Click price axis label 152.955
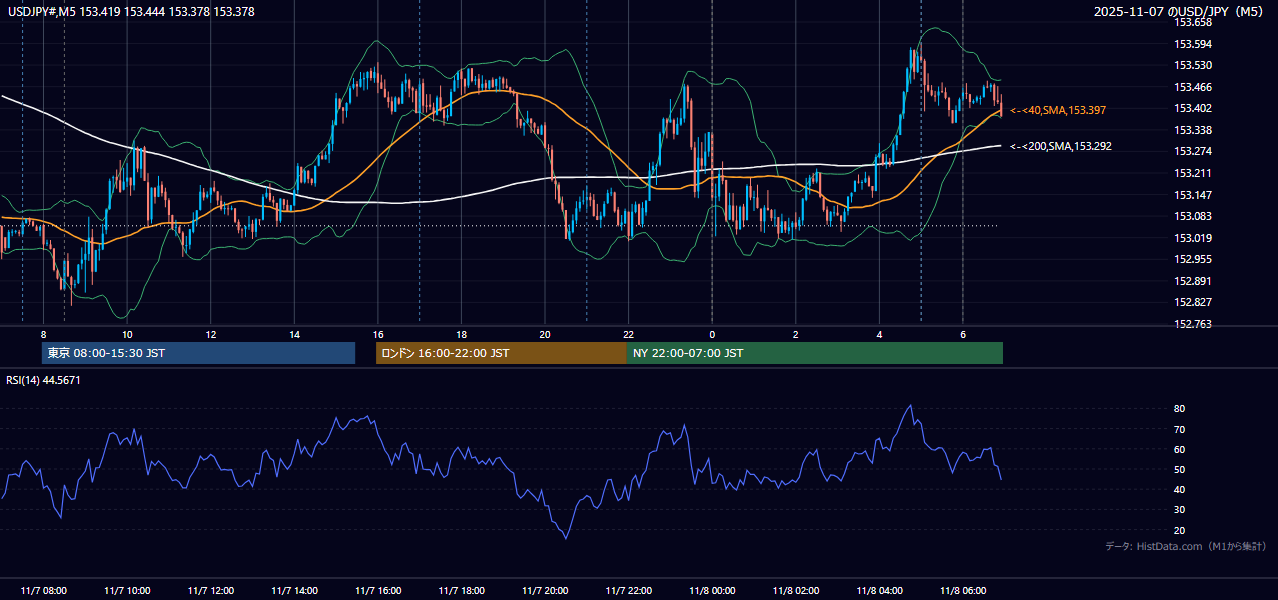This screenshot has height=600, width=1278. tap(1193, 259)
